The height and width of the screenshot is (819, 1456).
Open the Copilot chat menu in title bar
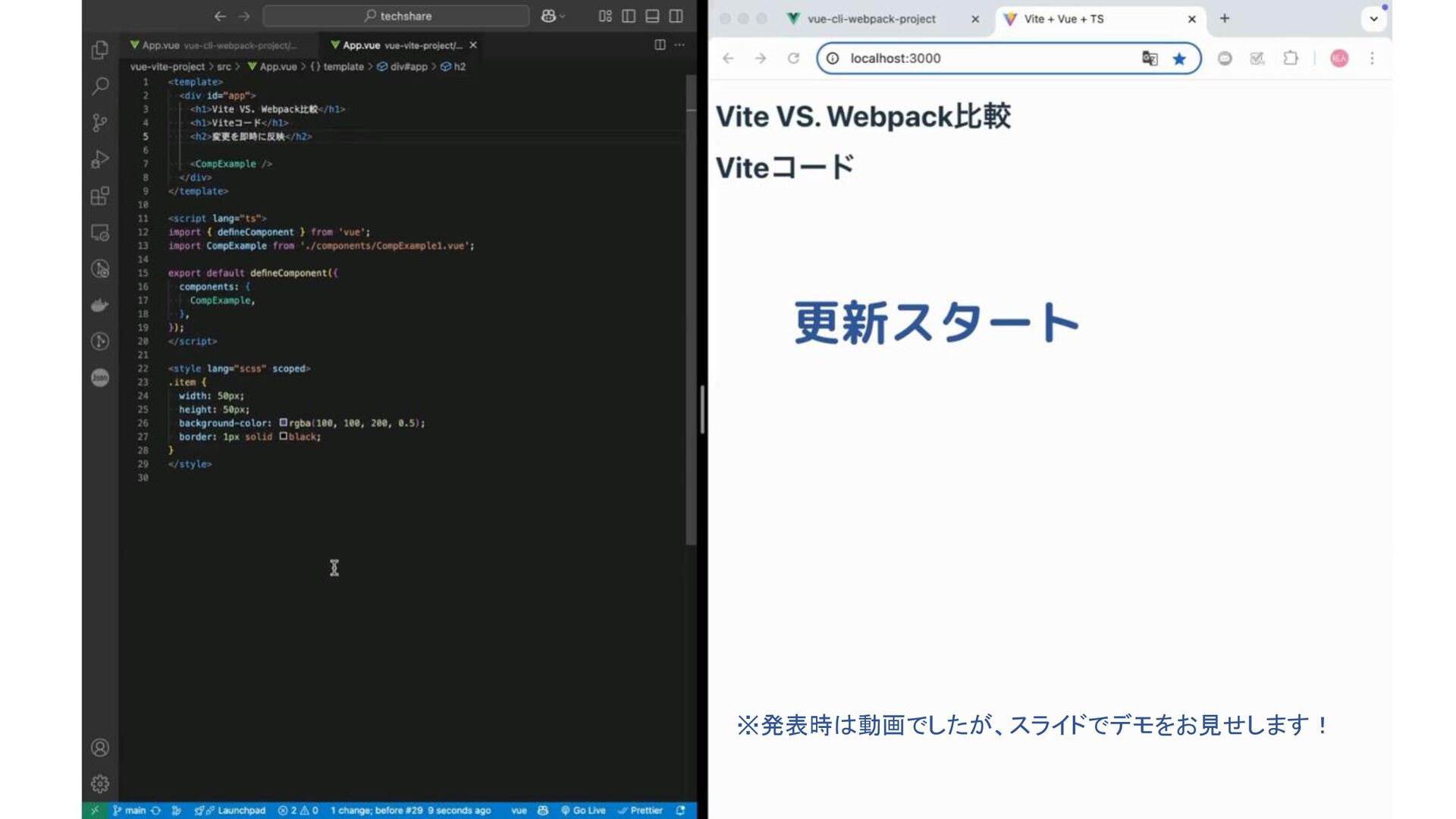coord(553,16)
